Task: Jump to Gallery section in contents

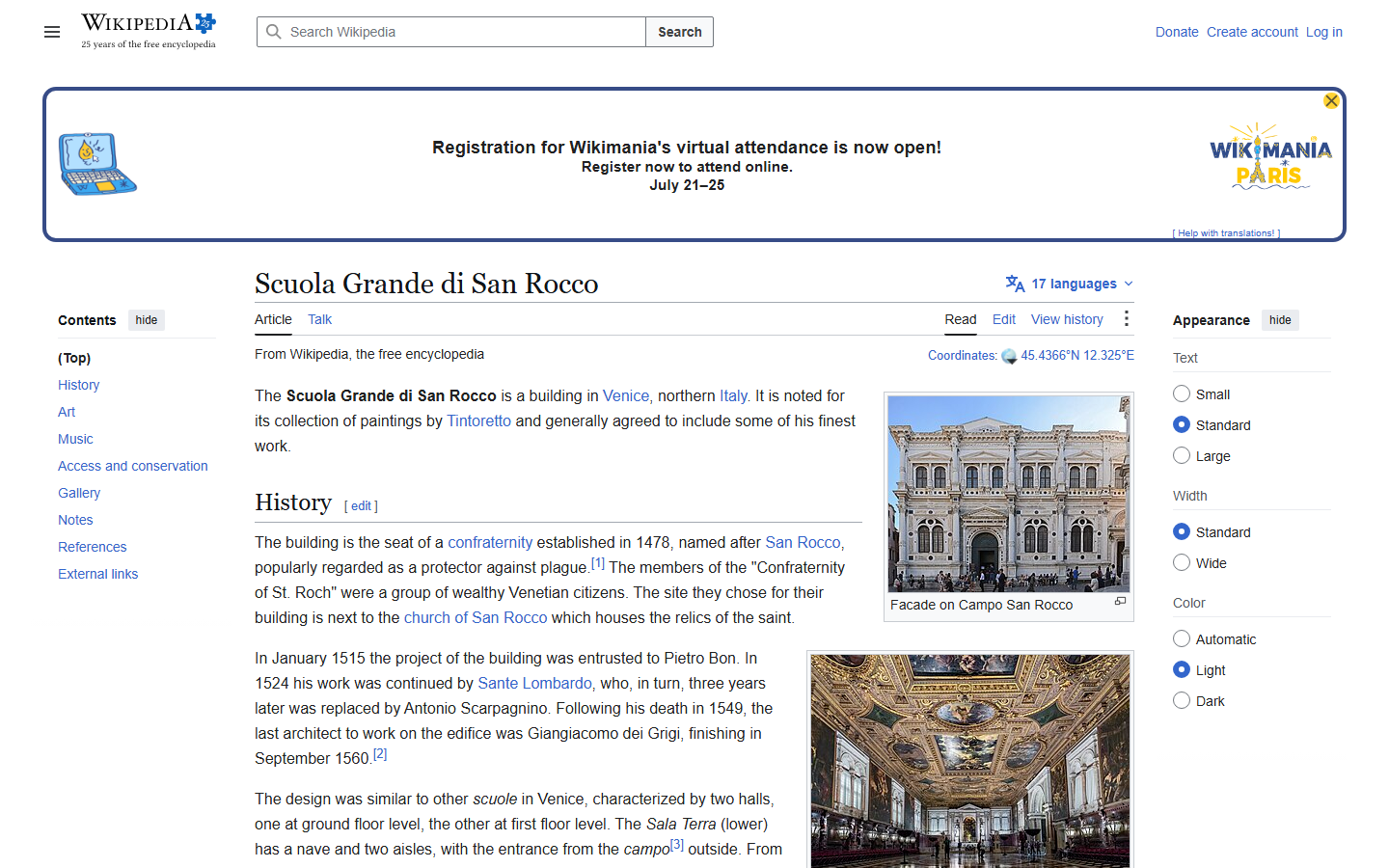Action: pos(79,493)
